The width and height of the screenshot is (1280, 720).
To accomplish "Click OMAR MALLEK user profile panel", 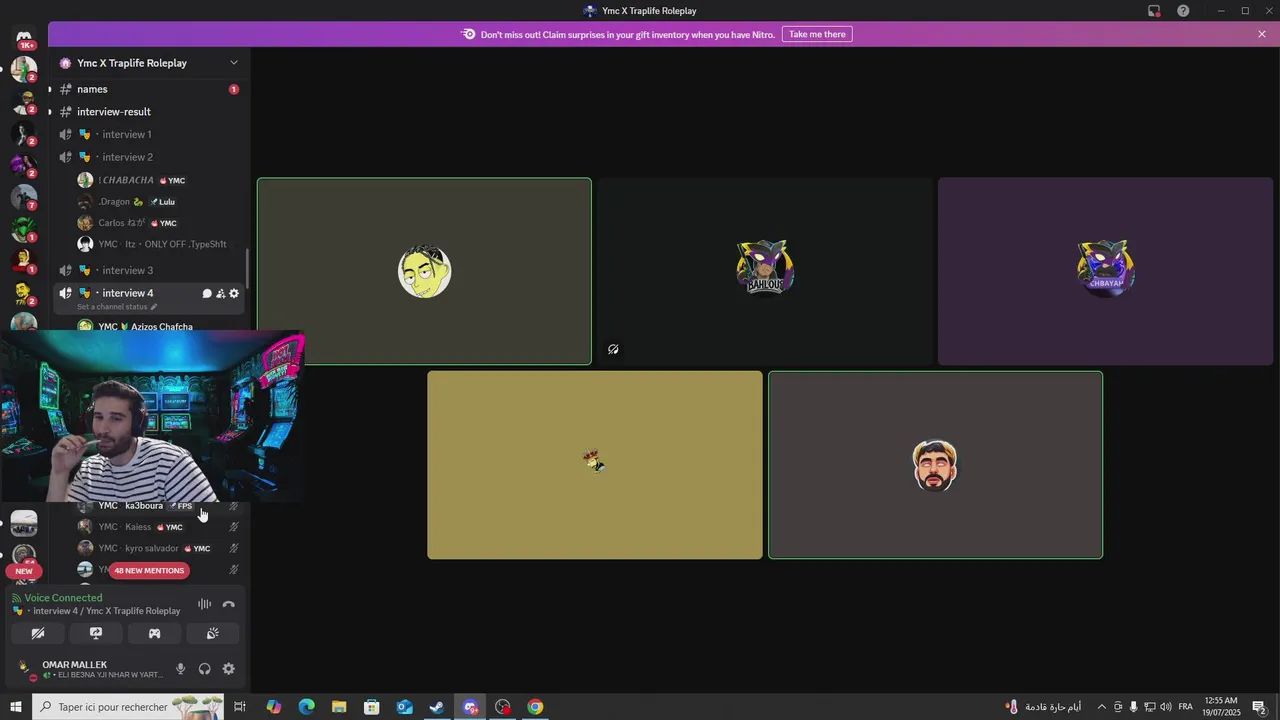I will point(90,669).
